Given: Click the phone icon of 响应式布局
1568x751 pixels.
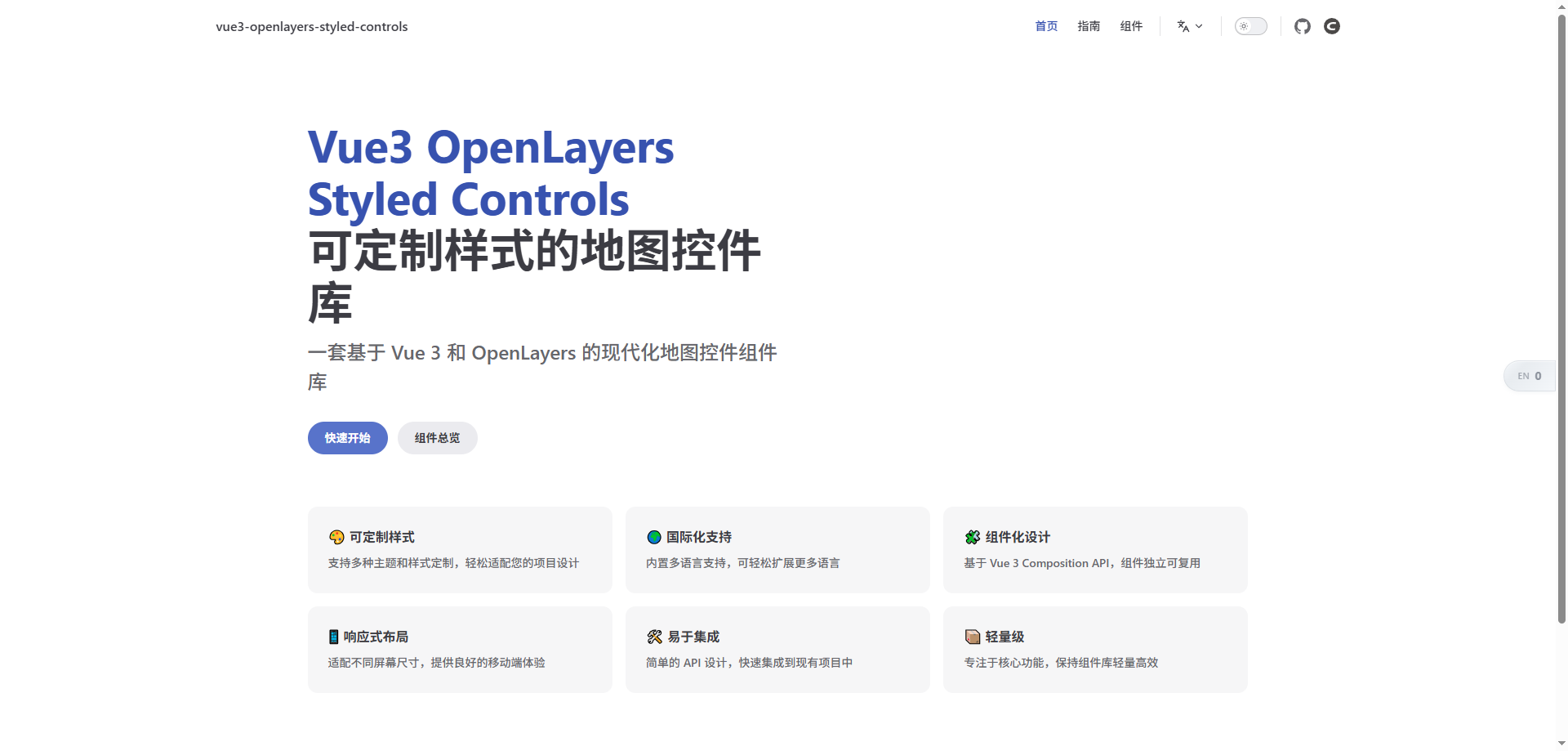Looking at the screenshot, I should 333,637.
